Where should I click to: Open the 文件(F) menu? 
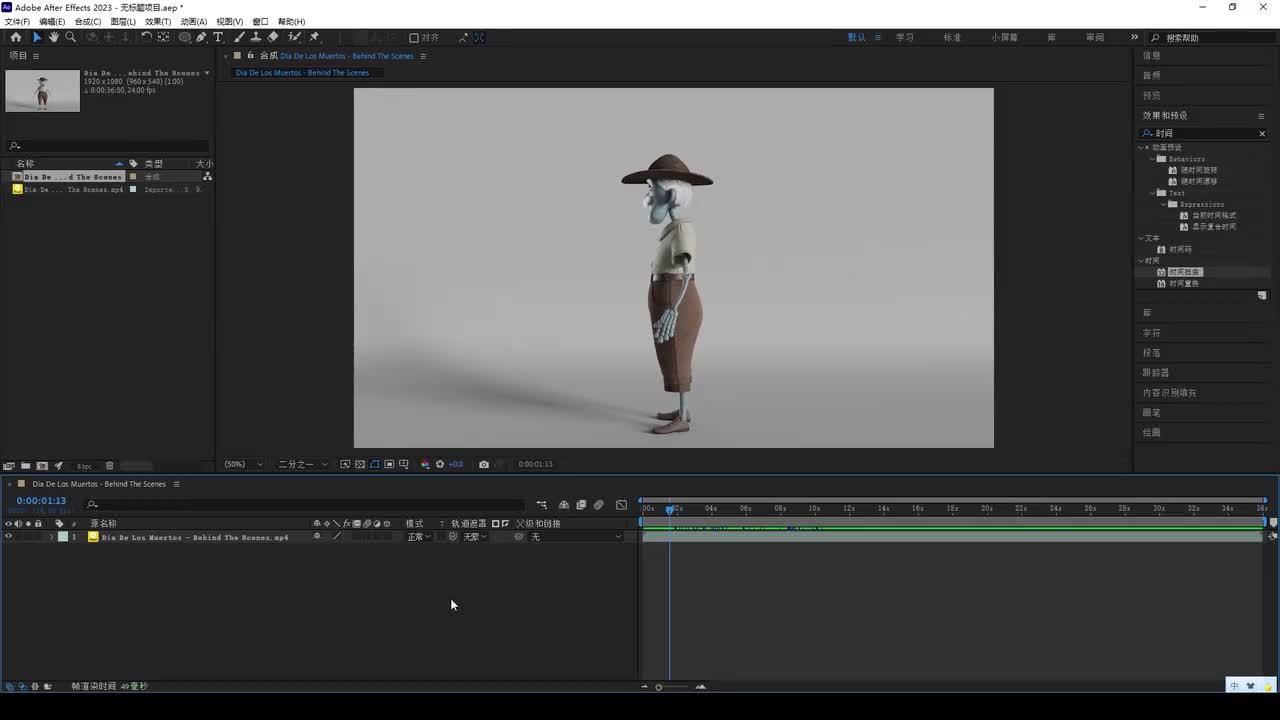[17, 21]
